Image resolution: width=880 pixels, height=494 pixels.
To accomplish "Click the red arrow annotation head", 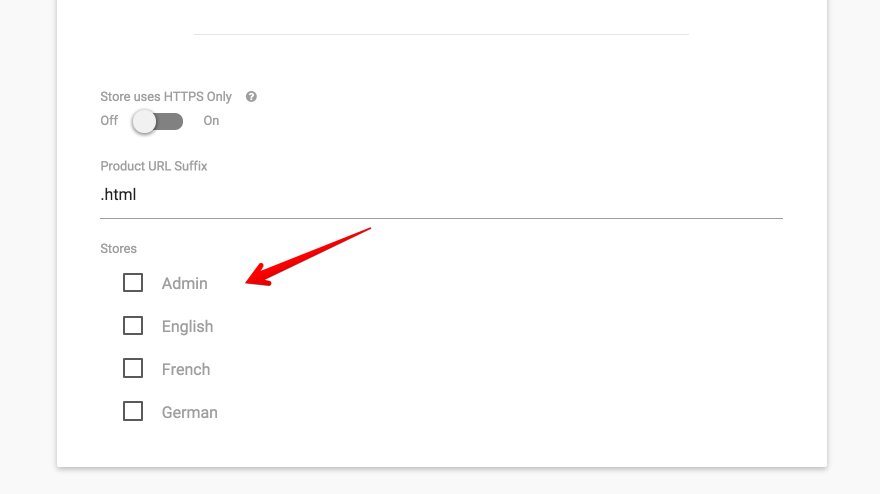I will 257,277.
